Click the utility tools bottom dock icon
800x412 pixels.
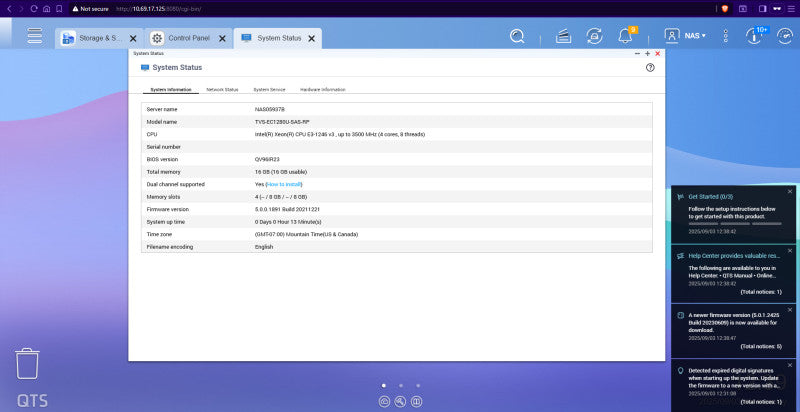(401, 402)
